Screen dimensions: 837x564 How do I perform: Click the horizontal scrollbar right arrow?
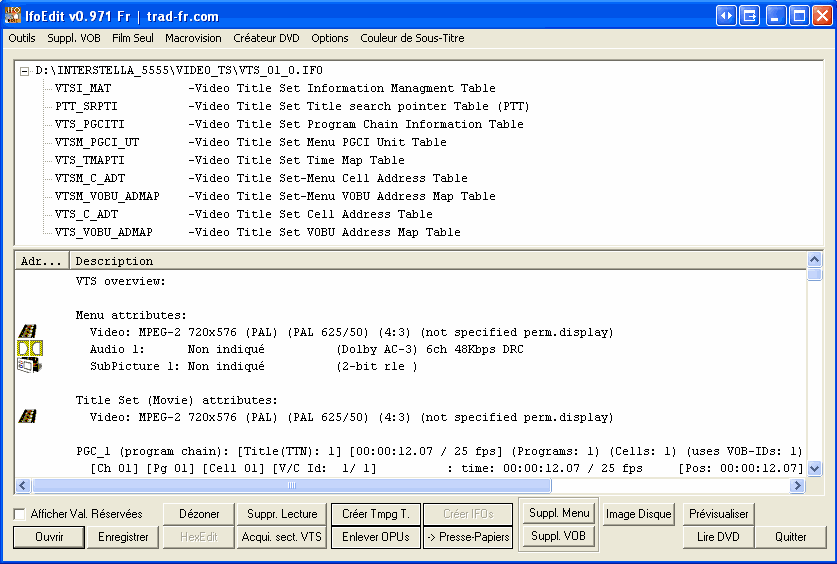pyautogui.click(x=797, y=485)
